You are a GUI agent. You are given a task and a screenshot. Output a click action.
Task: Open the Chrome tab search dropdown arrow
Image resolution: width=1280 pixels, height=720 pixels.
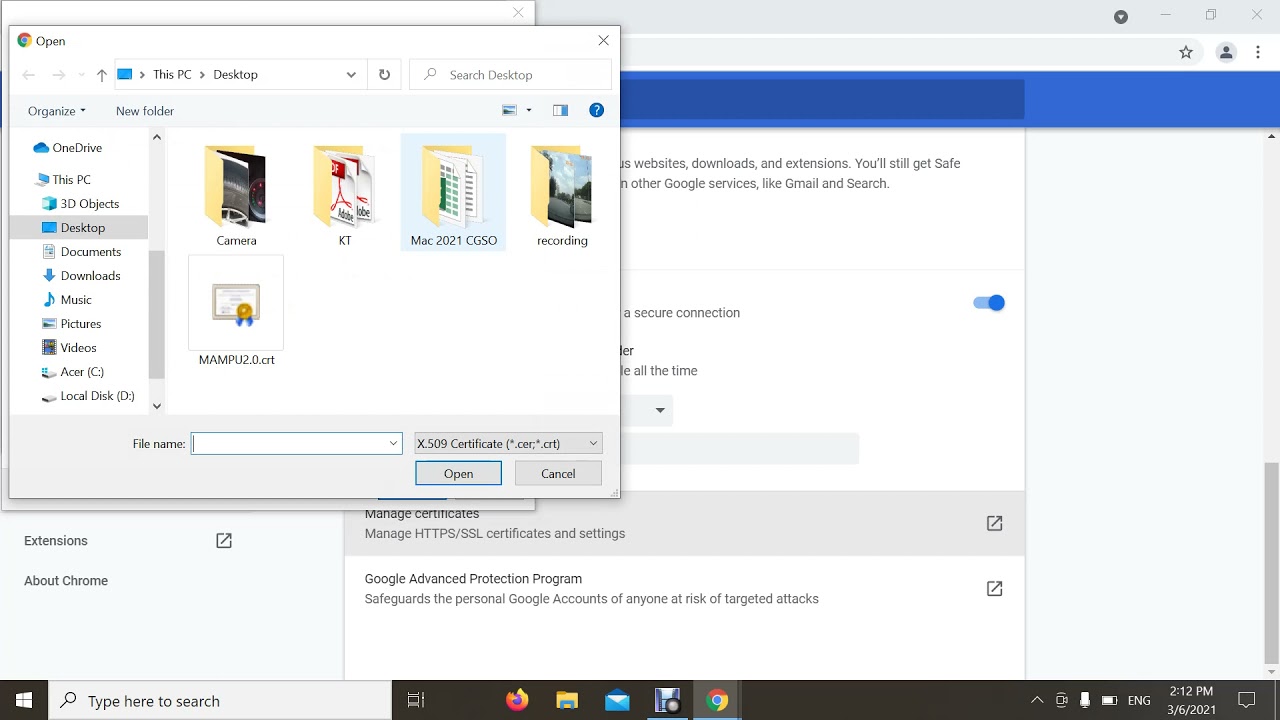(x=1121, y=16)
